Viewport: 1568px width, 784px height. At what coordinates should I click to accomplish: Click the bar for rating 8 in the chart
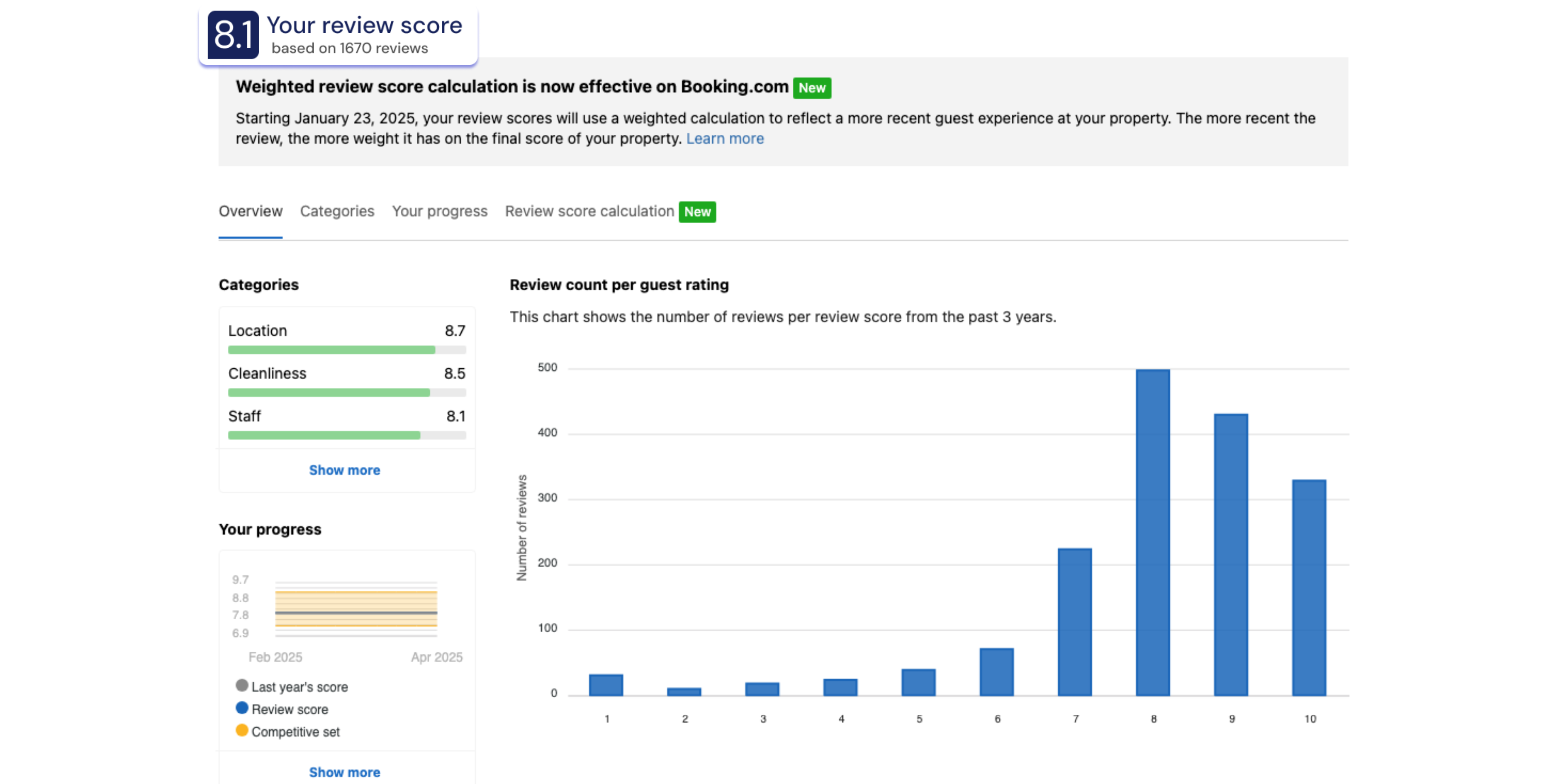click(x=1153, y=533)
